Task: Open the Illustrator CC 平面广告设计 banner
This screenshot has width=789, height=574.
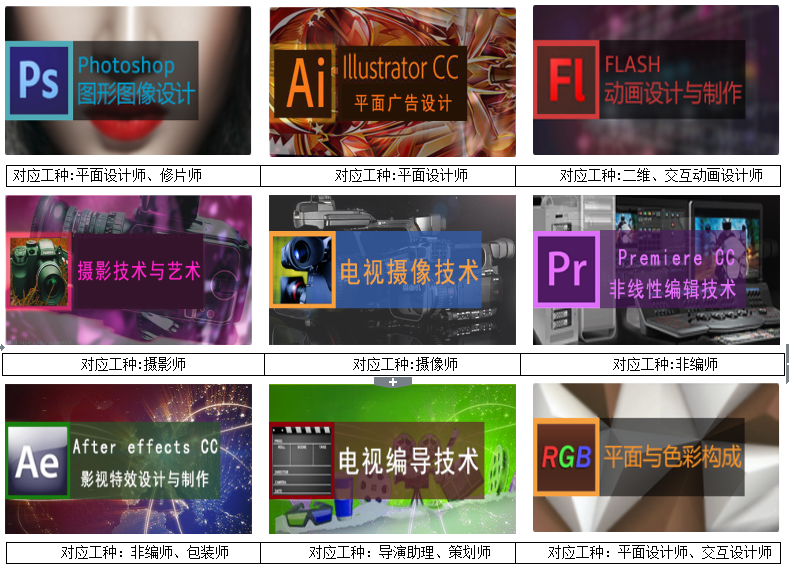Action: (x=392, y=82)
